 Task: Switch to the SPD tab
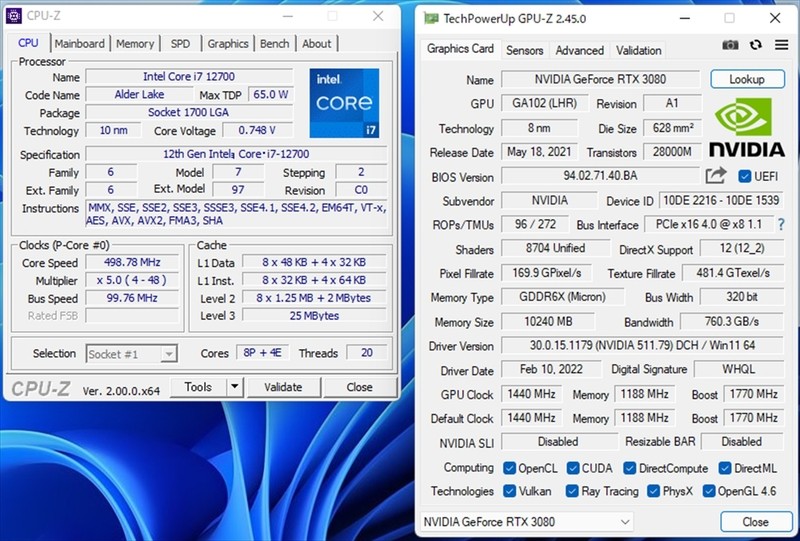tap(180, 44)
